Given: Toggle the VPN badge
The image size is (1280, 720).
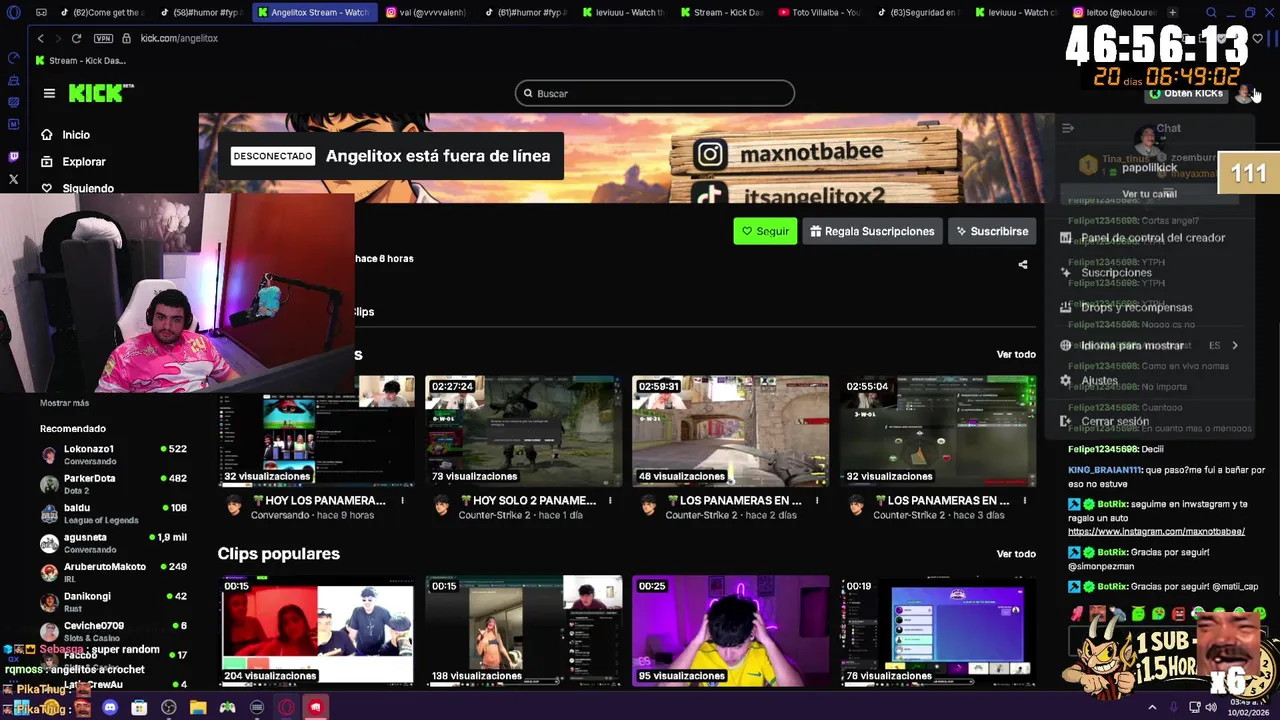Looking at the screenshot, I should [103, 38].
